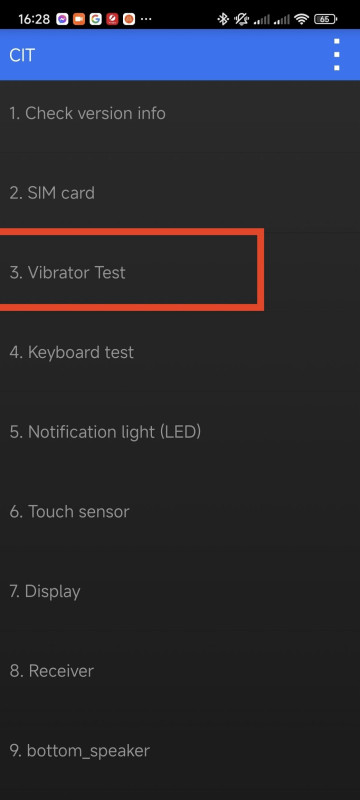Tap the Google notification icon
This screenshot has width=360, height=800.
coord(95,19)
